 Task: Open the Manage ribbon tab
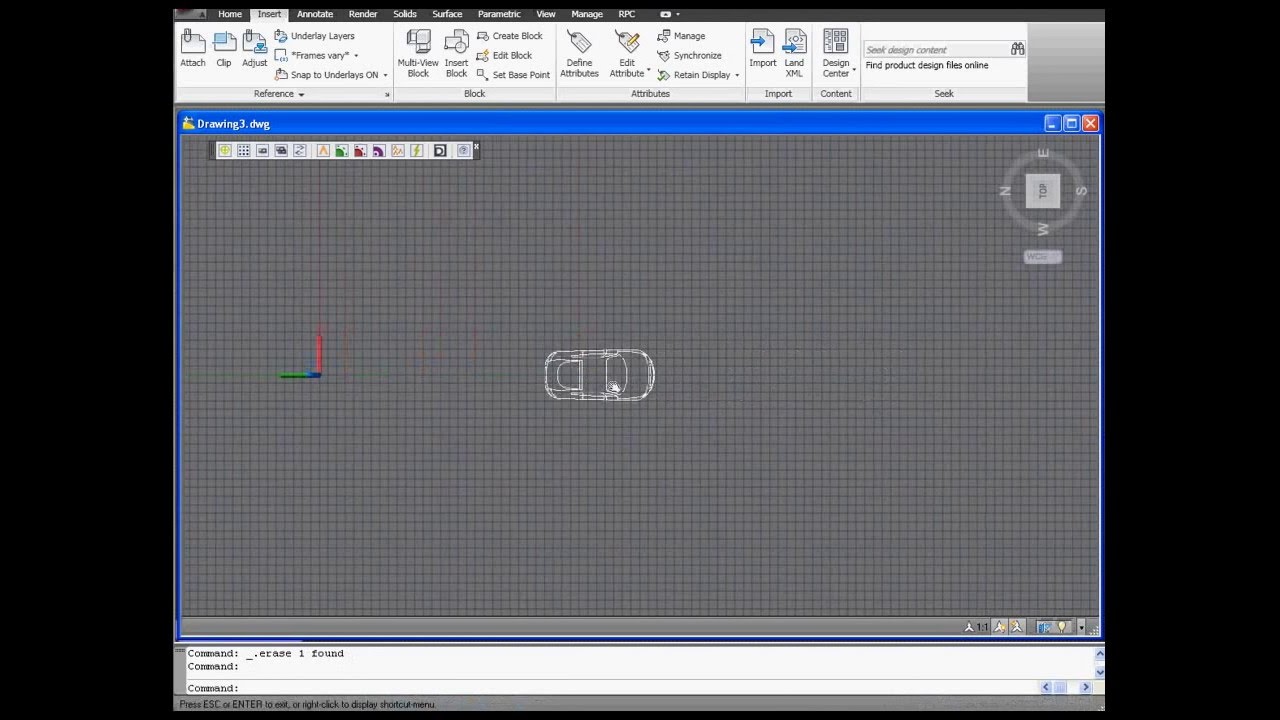click(x=587, y=14)
